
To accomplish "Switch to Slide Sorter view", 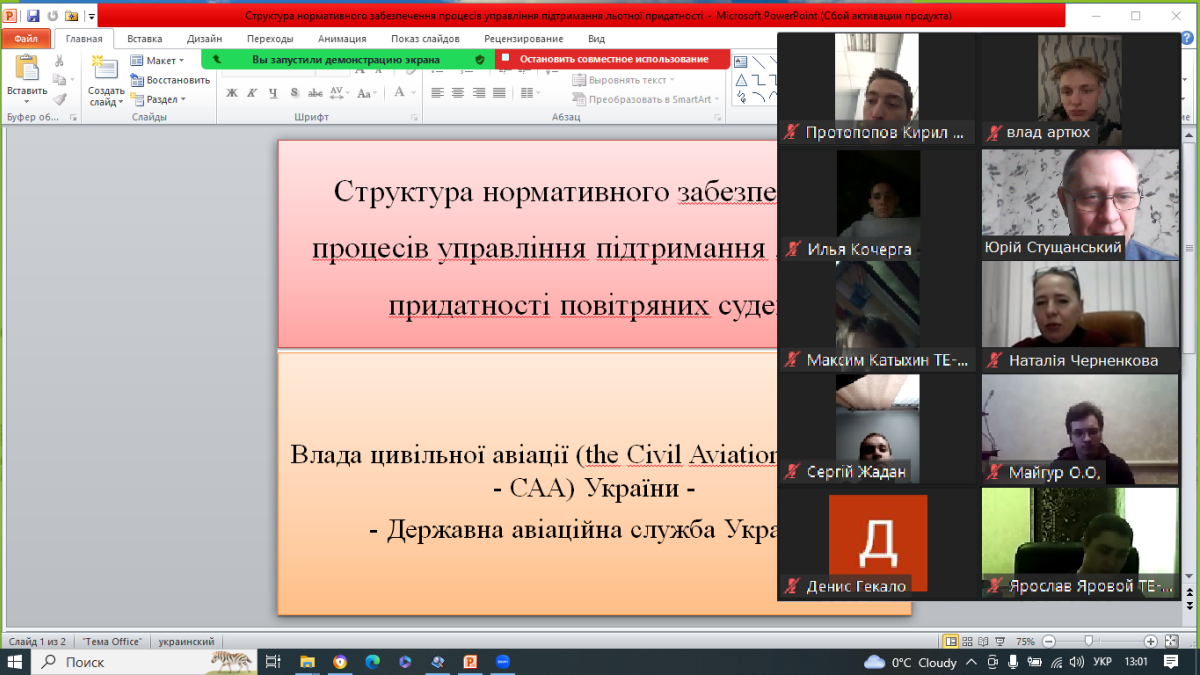I will coord(968,641).
